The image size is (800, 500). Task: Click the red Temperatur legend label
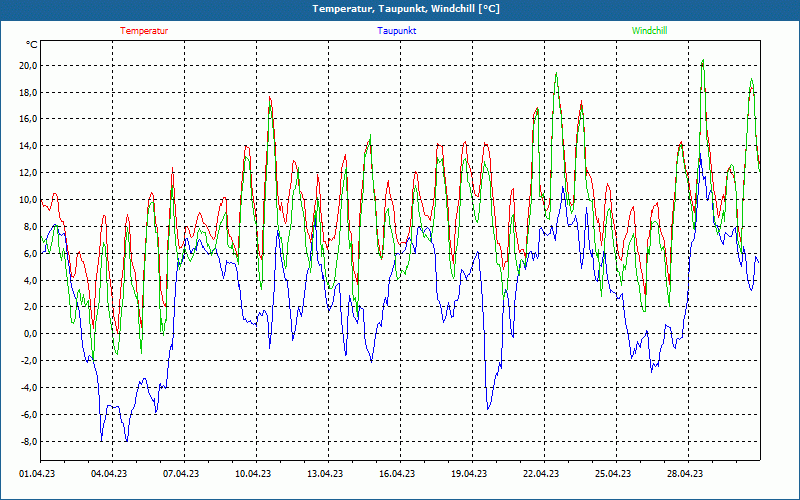point(144,31)
